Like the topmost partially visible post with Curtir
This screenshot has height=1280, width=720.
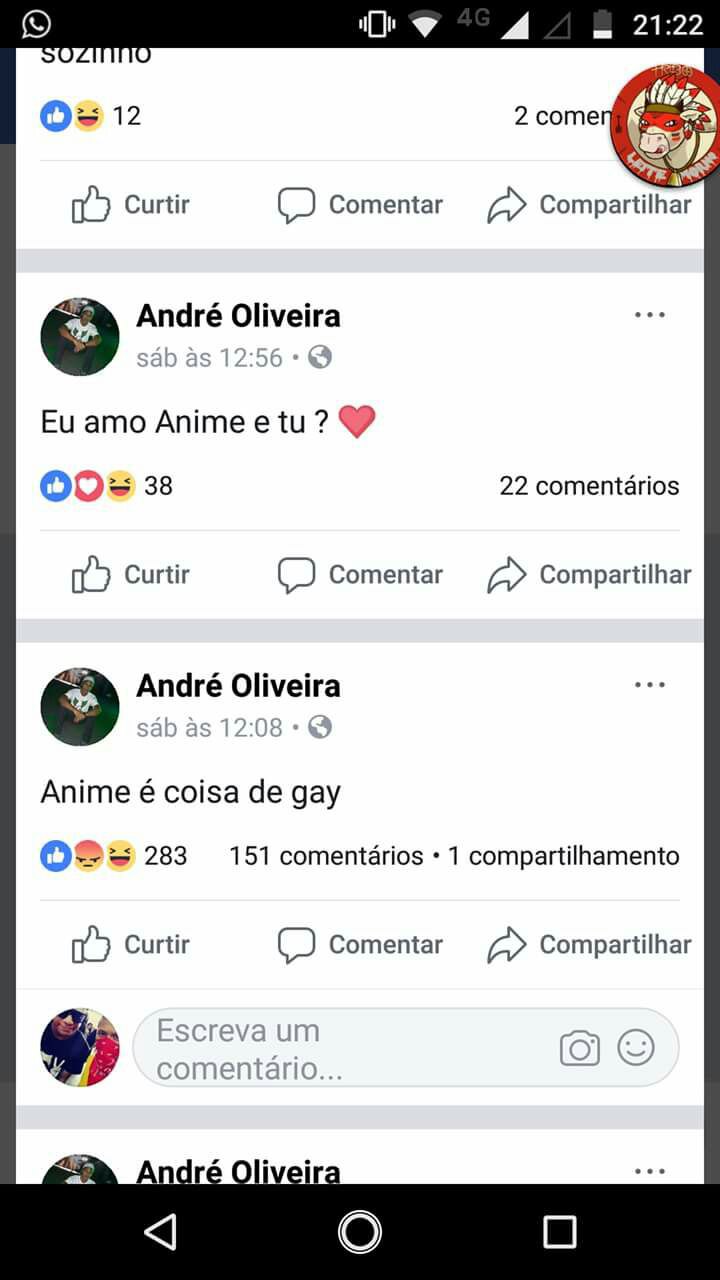[x=130, y=205]
